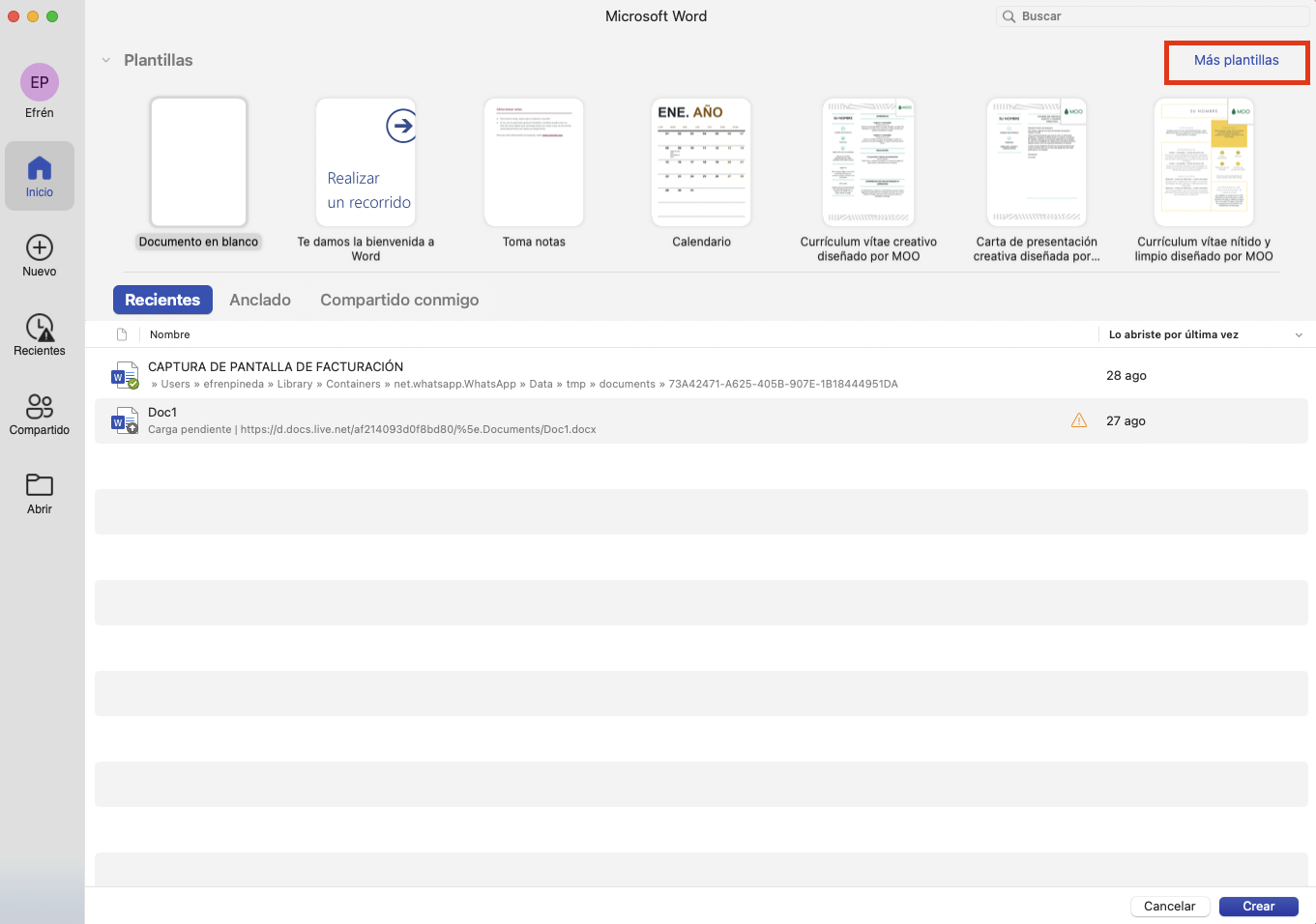Click the Cancelar button
The image size is (1316, 924).
click(1170, 906)
